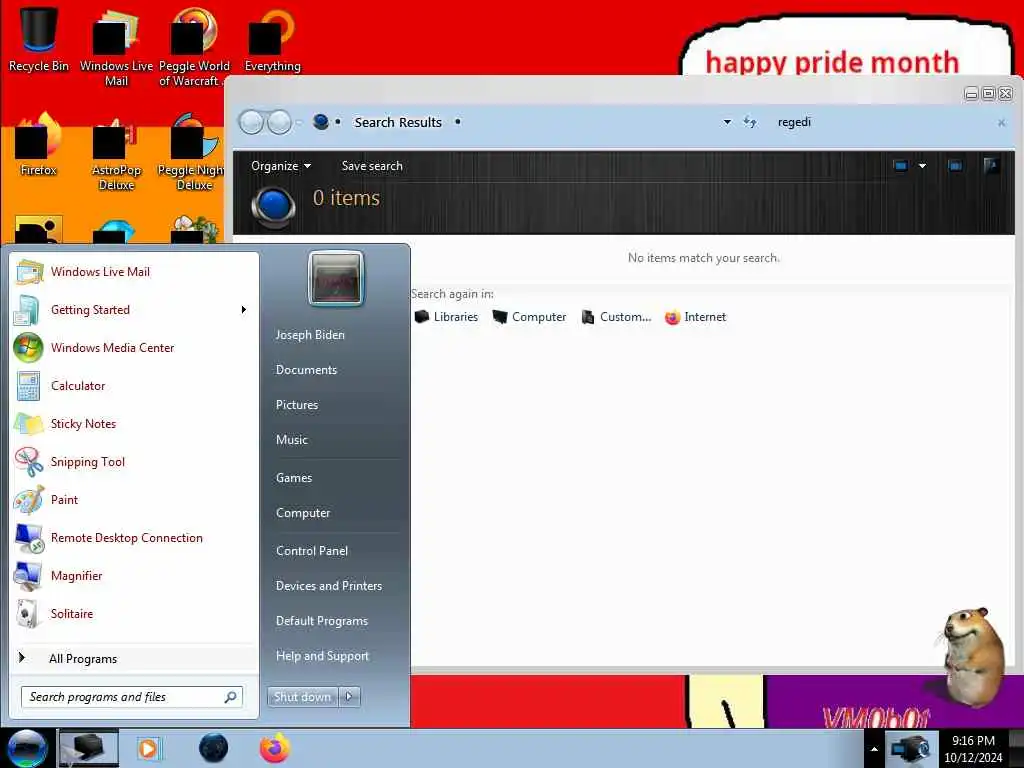Launch Windows Media Center
The image size is (1024, 768).
point(134,347)
